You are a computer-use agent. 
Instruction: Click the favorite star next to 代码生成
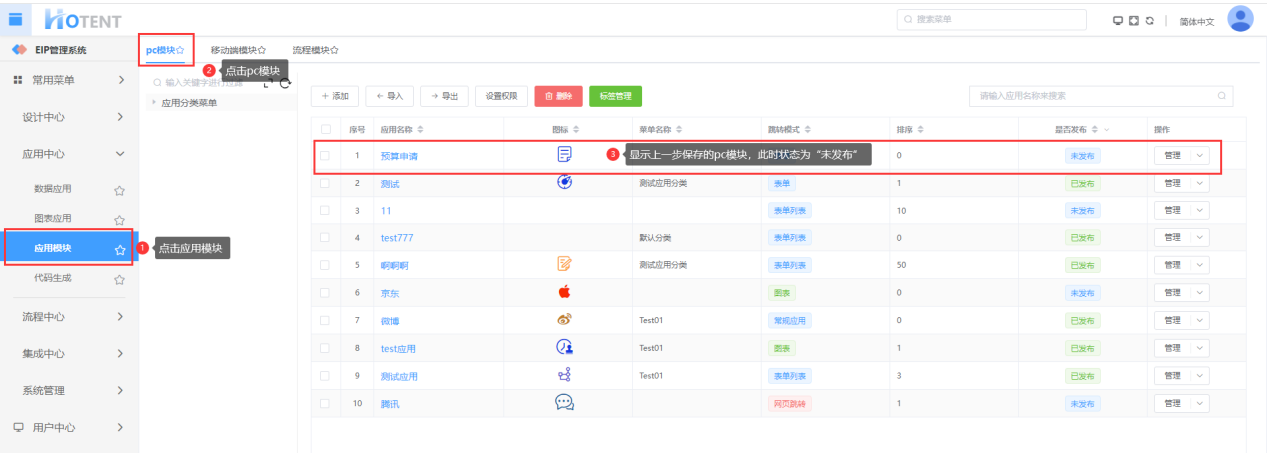(x=119, y=279)
